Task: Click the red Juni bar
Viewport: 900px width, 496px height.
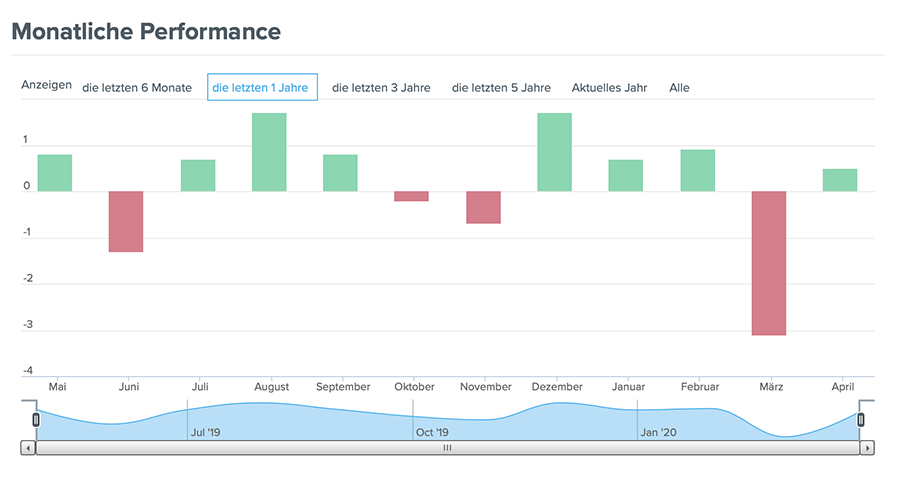Action: [126, 222]
